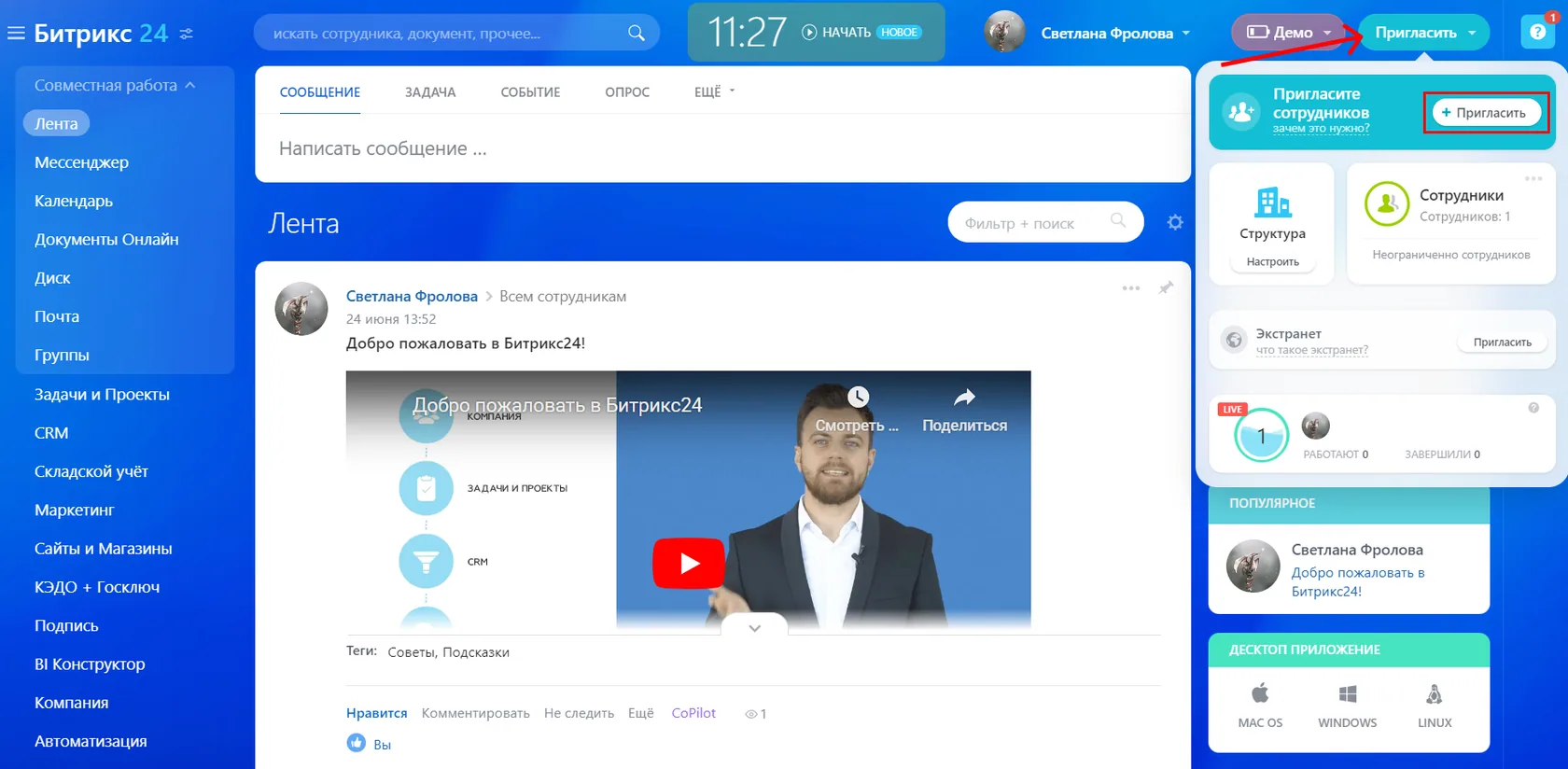Click the search magnifier icon
Screen dimensions: 1568x769
pos(637,34)
